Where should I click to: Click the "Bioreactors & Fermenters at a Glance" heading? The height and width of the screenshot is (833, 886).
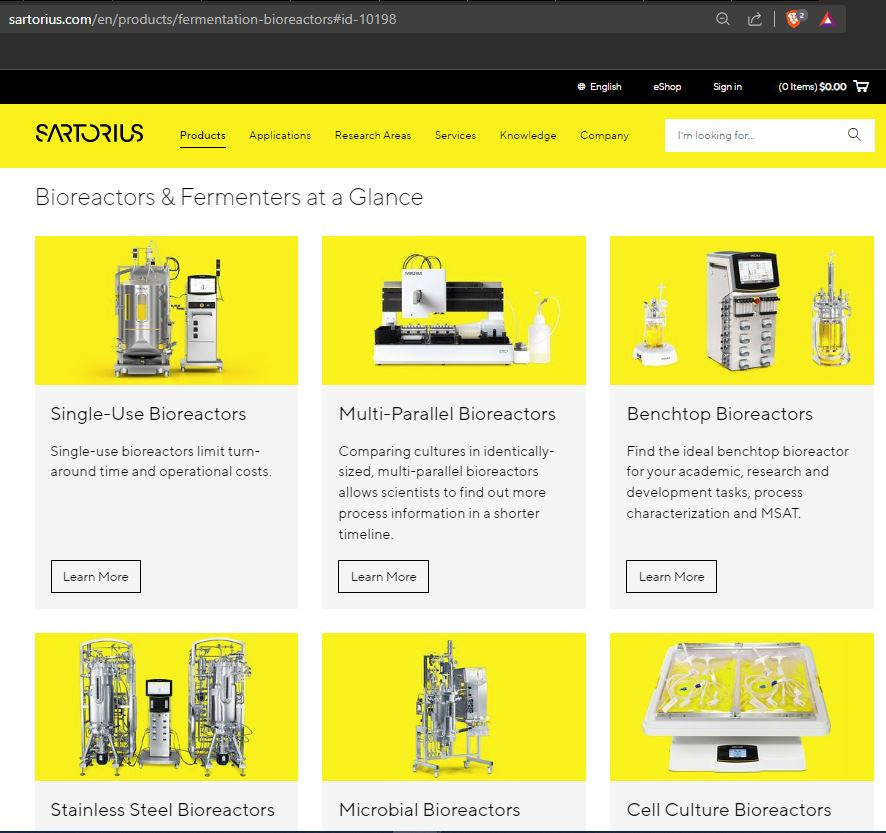coord(229,197)
